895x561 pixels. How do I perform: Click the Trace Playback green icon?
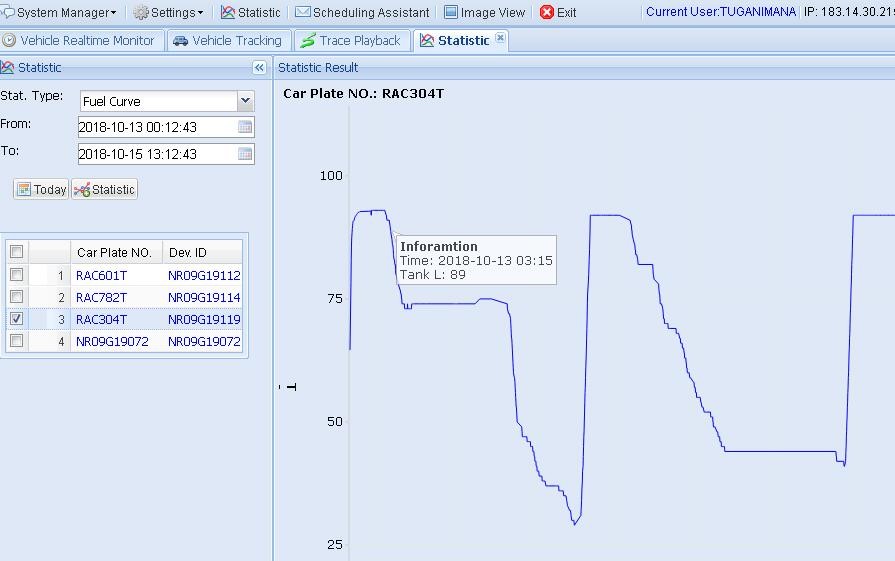(x=308, y=41)
